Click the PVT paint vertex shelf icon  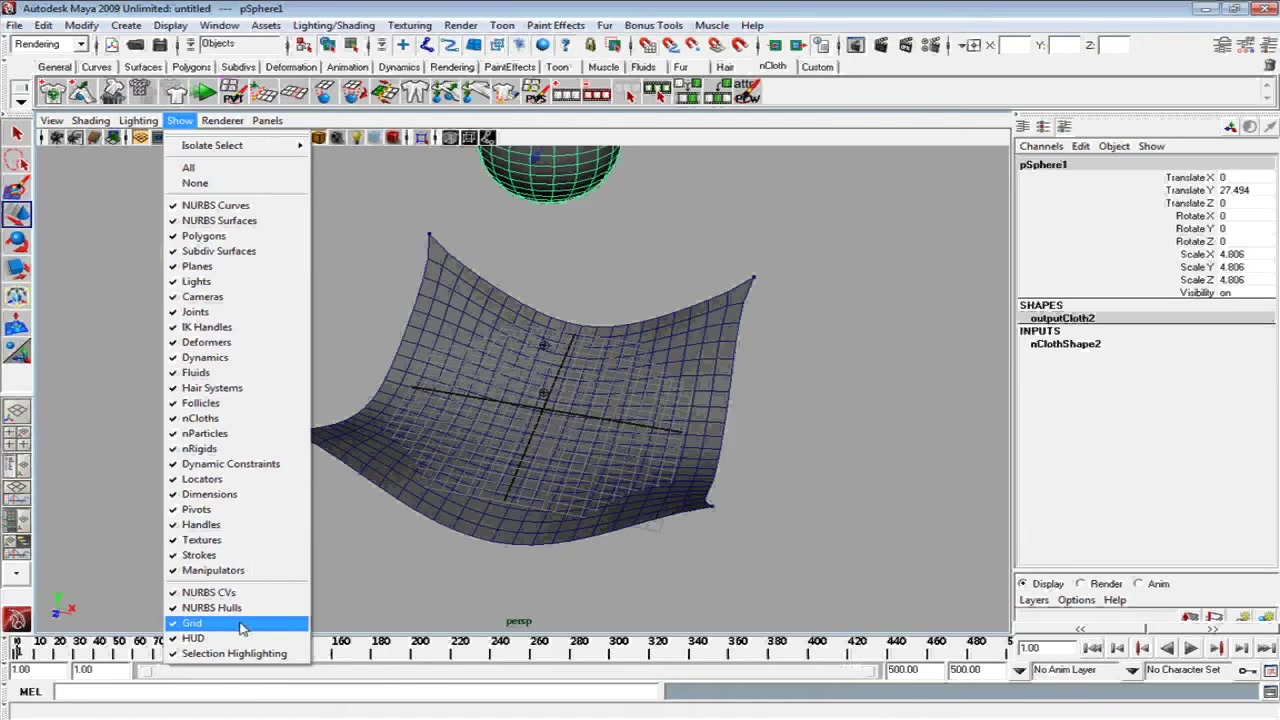[x=233, y=94]
